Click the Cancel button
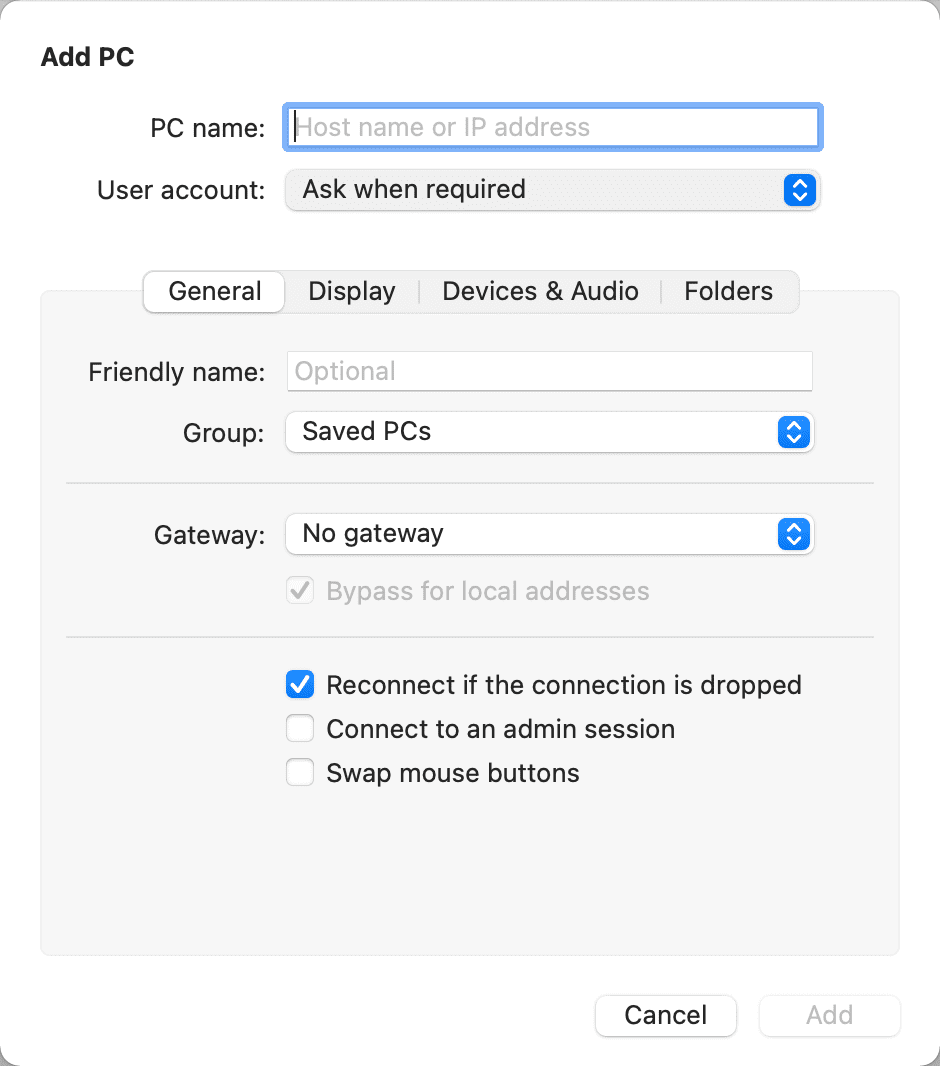 click(x=665, y=1015)
